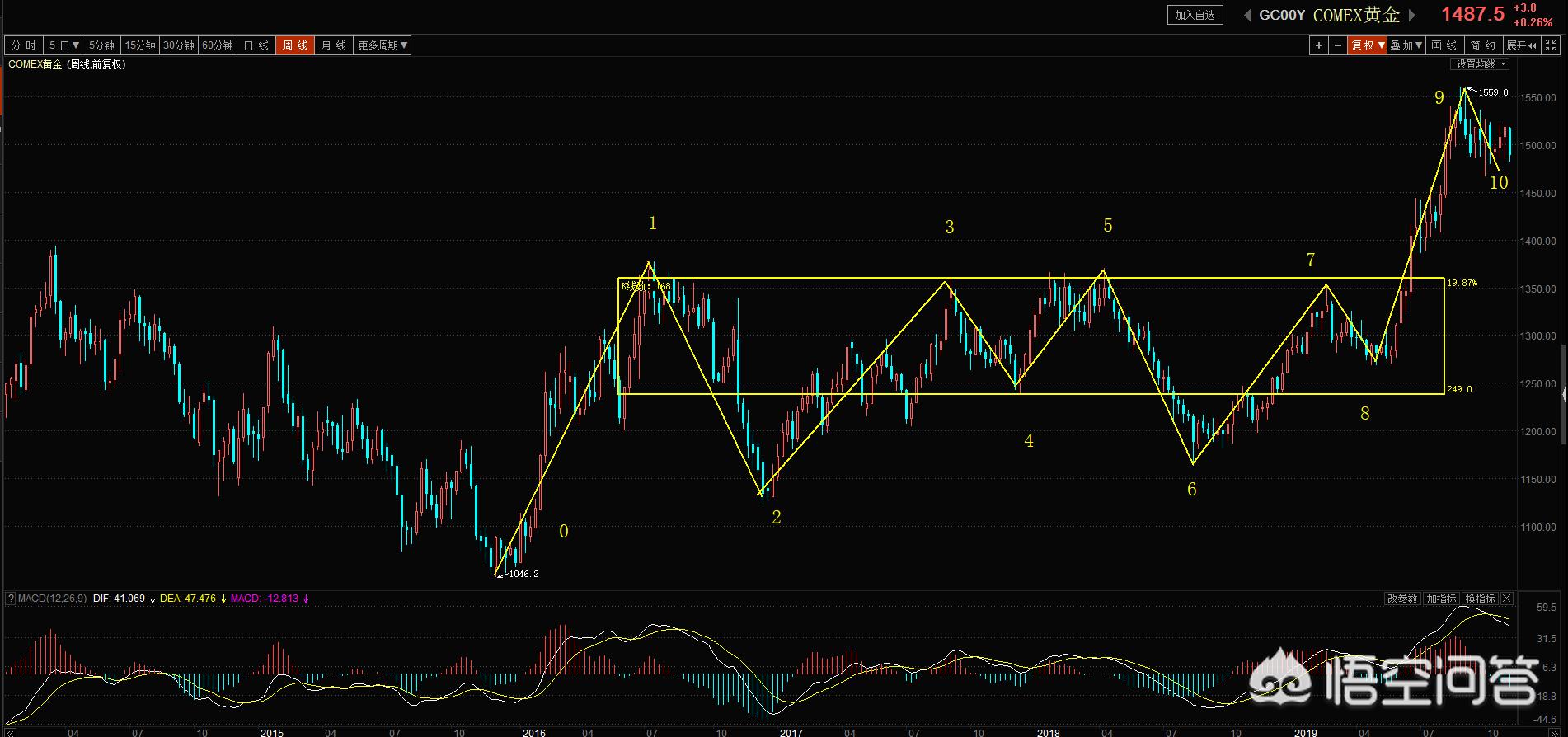Click the 加入自选 watchlist button
The height and width of the screenshot is (737, 1568).
pyautogui.click(x=1195, y=15)
